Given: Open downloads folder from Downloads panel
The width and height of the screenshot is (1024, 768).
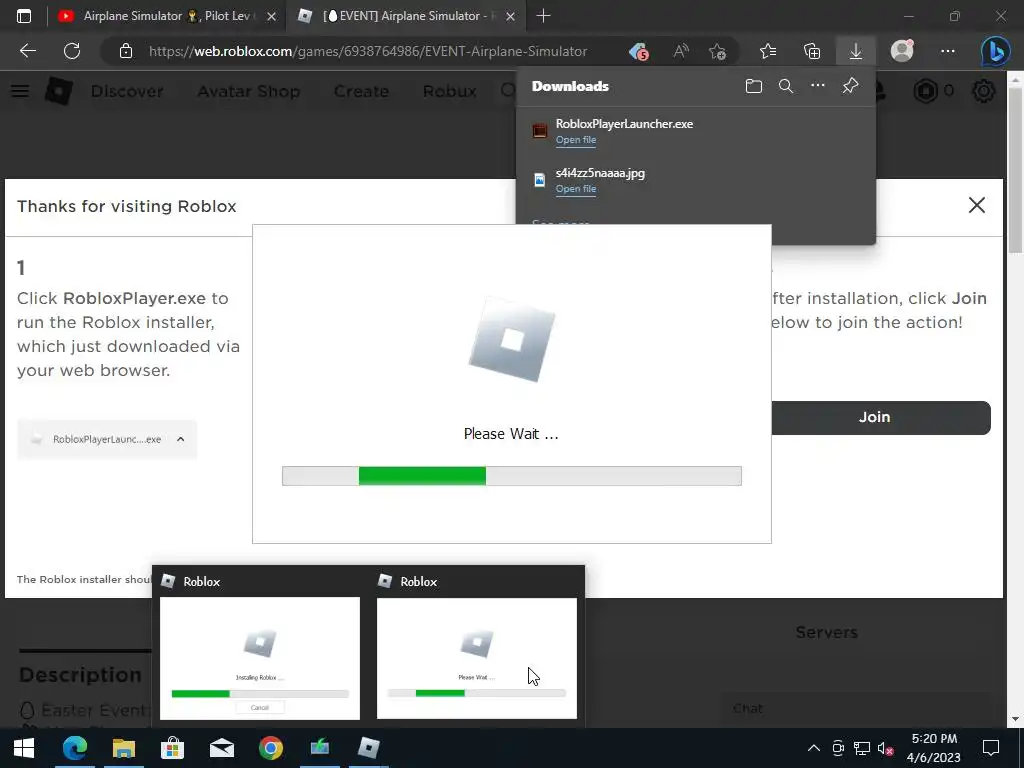Looking at the screenshot, I should [x=754, y=86].
